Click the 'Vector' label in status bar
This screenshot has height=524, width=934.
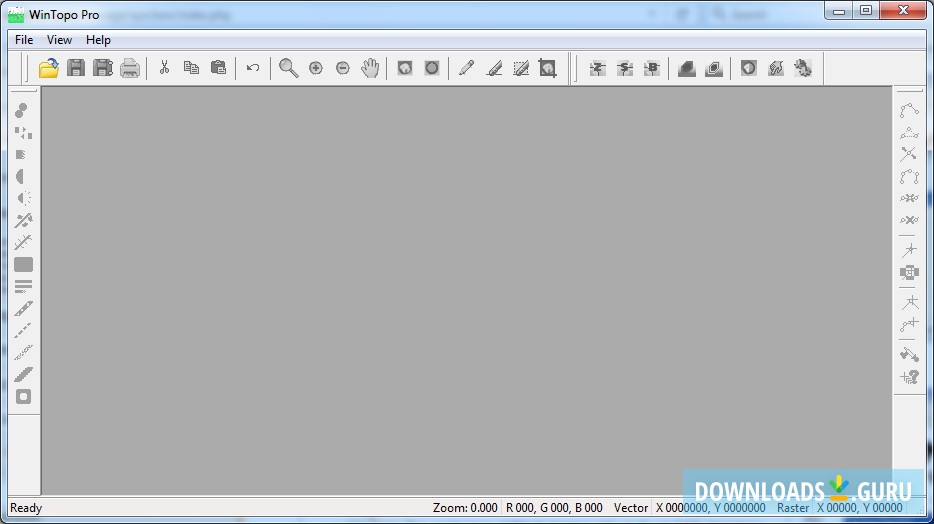point(631,508)
